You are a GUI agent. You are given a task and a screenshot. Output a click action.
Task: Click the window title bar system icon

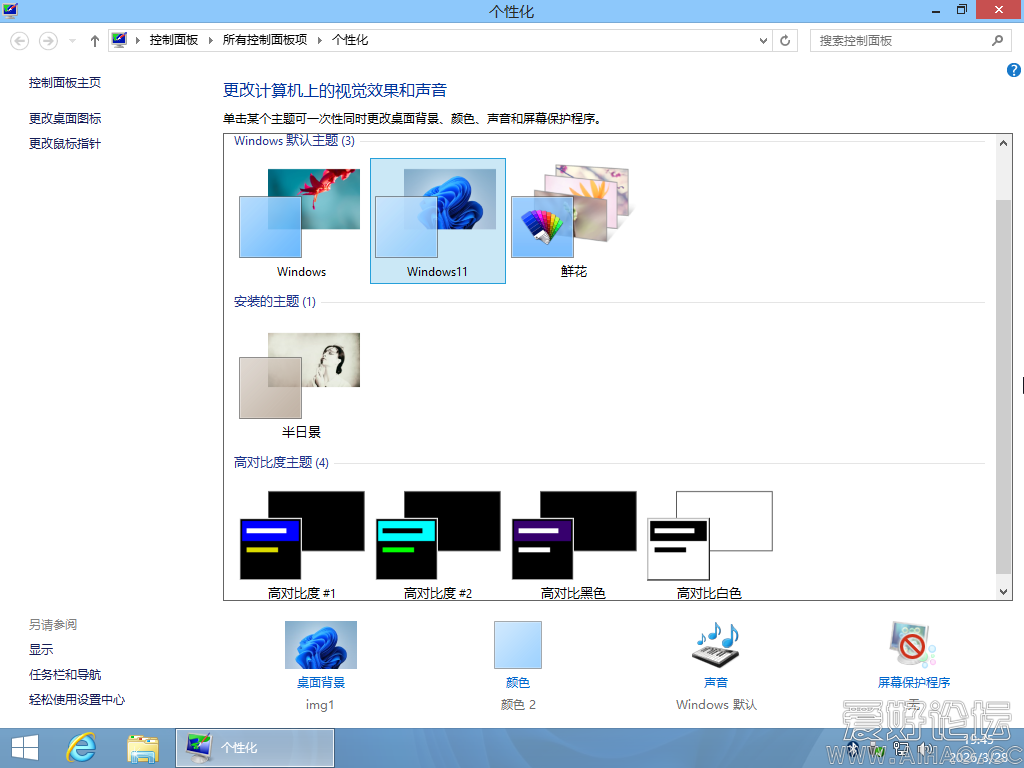pos(10,10)
